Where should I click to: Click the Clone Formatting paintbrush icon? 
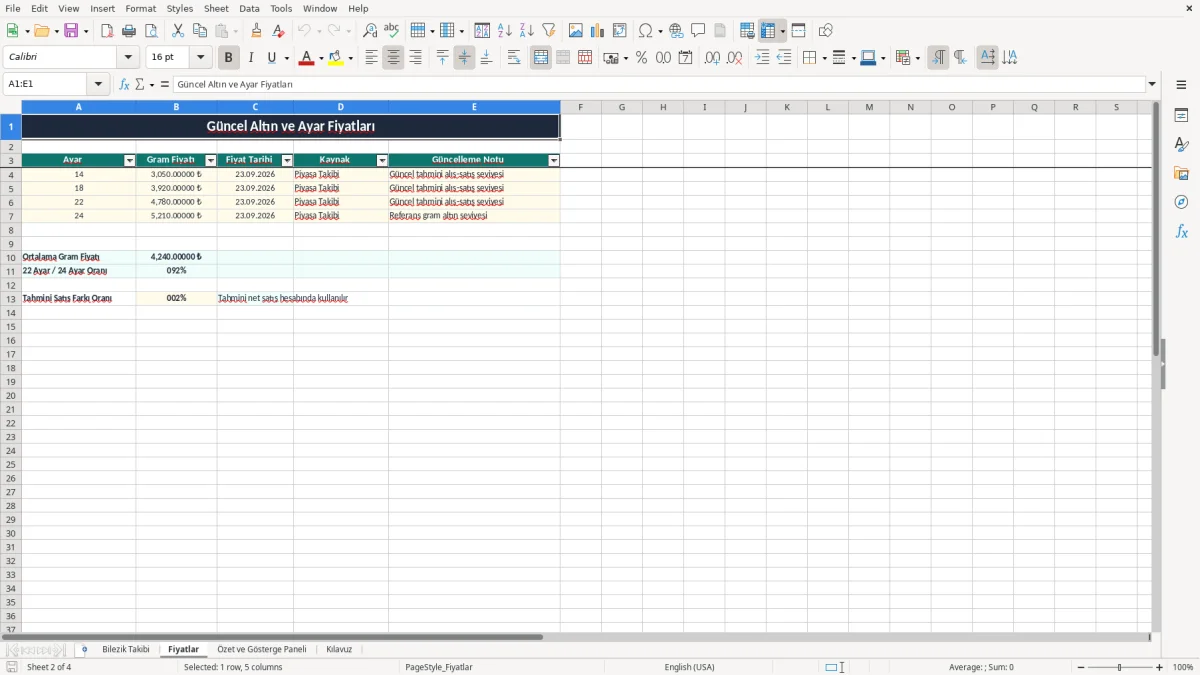[x=257, y=31]
